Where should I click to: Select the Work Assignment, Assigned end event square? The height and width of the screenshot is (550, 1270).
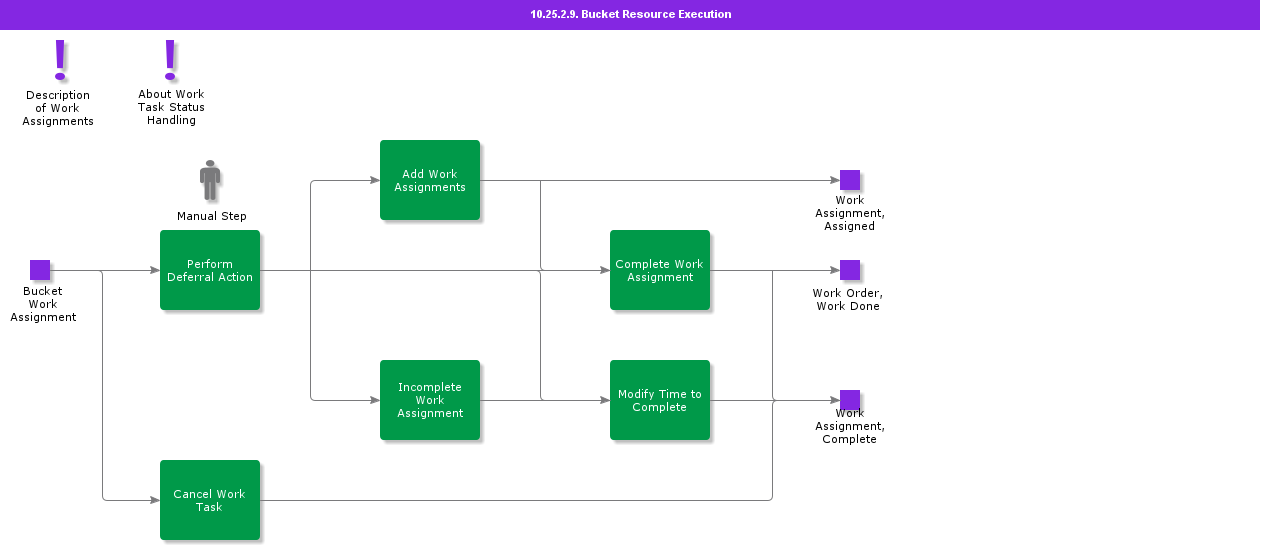tap(850, 180)
